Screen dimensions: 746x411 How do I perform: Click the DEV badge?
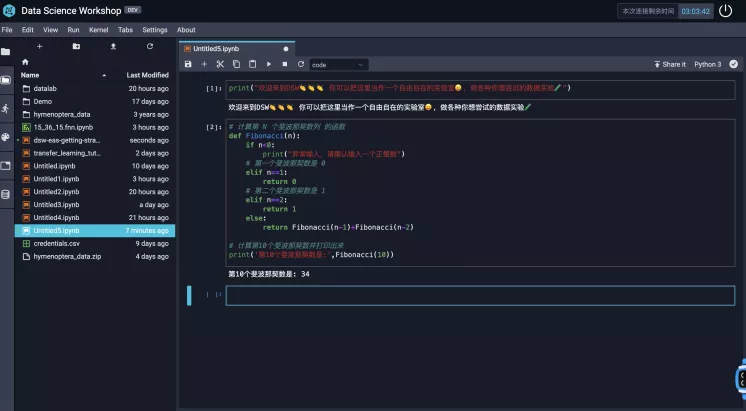(x=132, y=10)
